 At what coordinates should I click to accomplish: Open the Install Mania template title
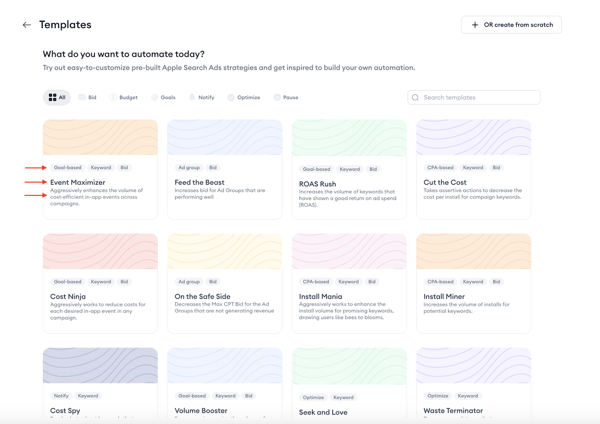click(x=321, y=297)
